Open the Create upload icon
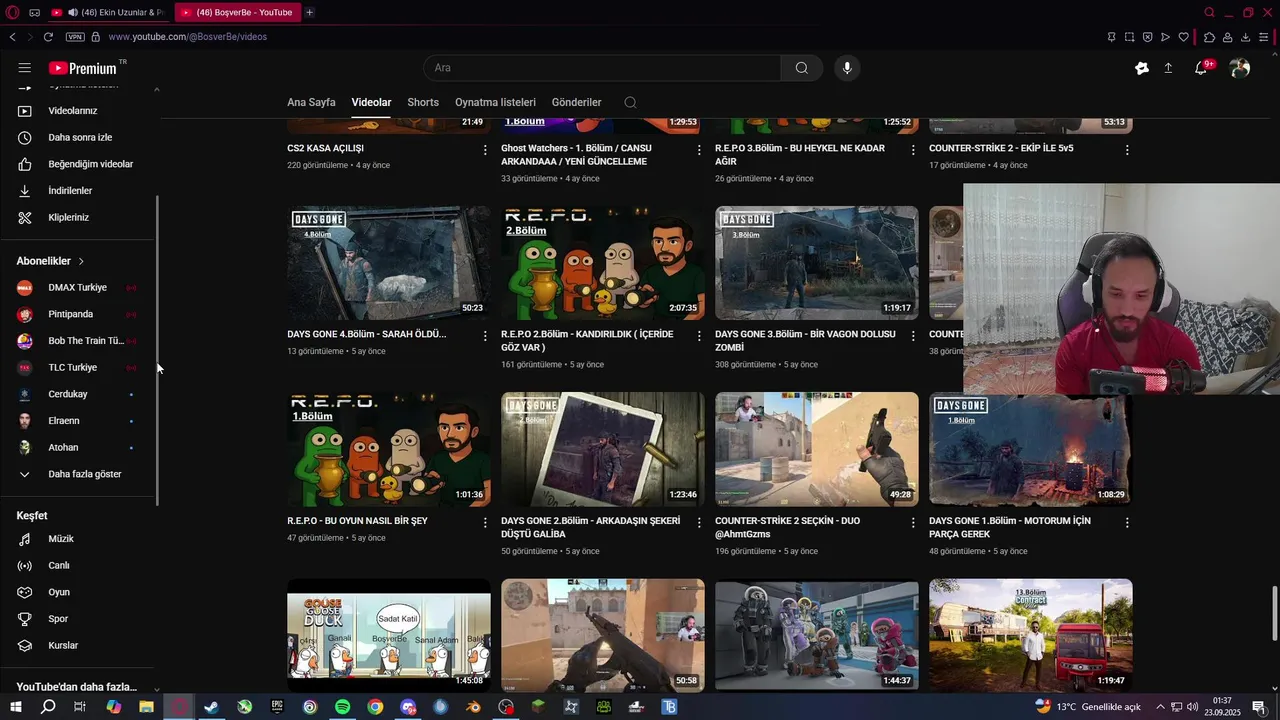The width and height of the screenshot is (1280, 720). (1168, 68)
